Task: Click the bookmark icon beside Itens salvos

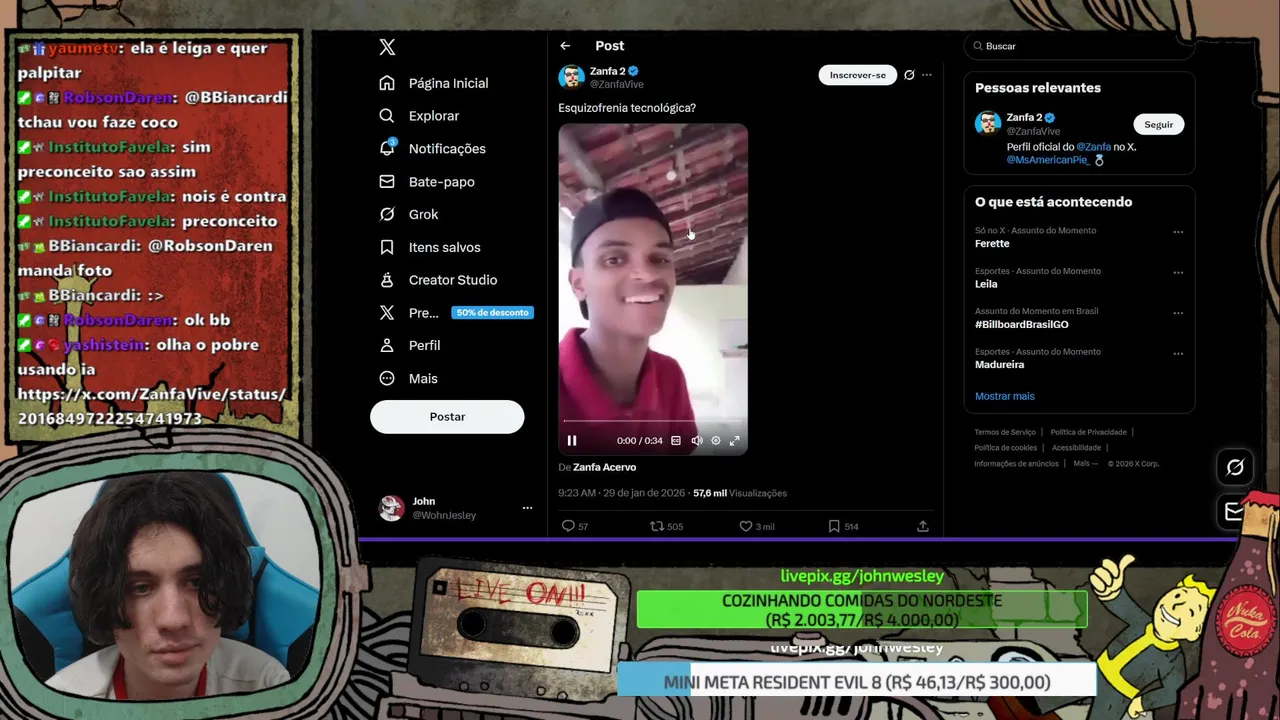Action: click(387, 247)
